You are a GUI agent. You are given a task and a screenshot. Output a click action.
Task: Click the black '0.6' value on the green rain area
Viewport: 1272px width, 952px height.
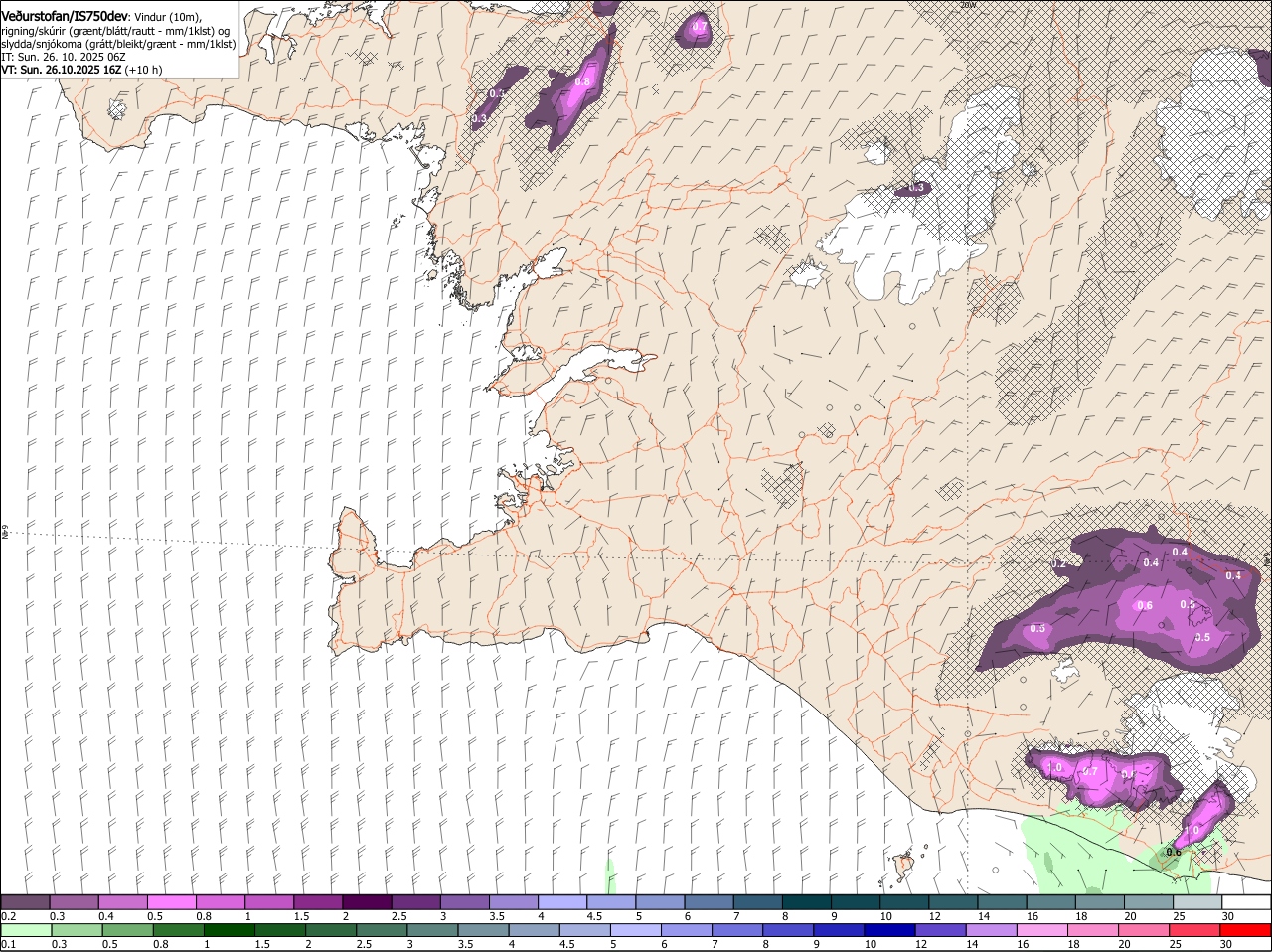coord(1174,852)
